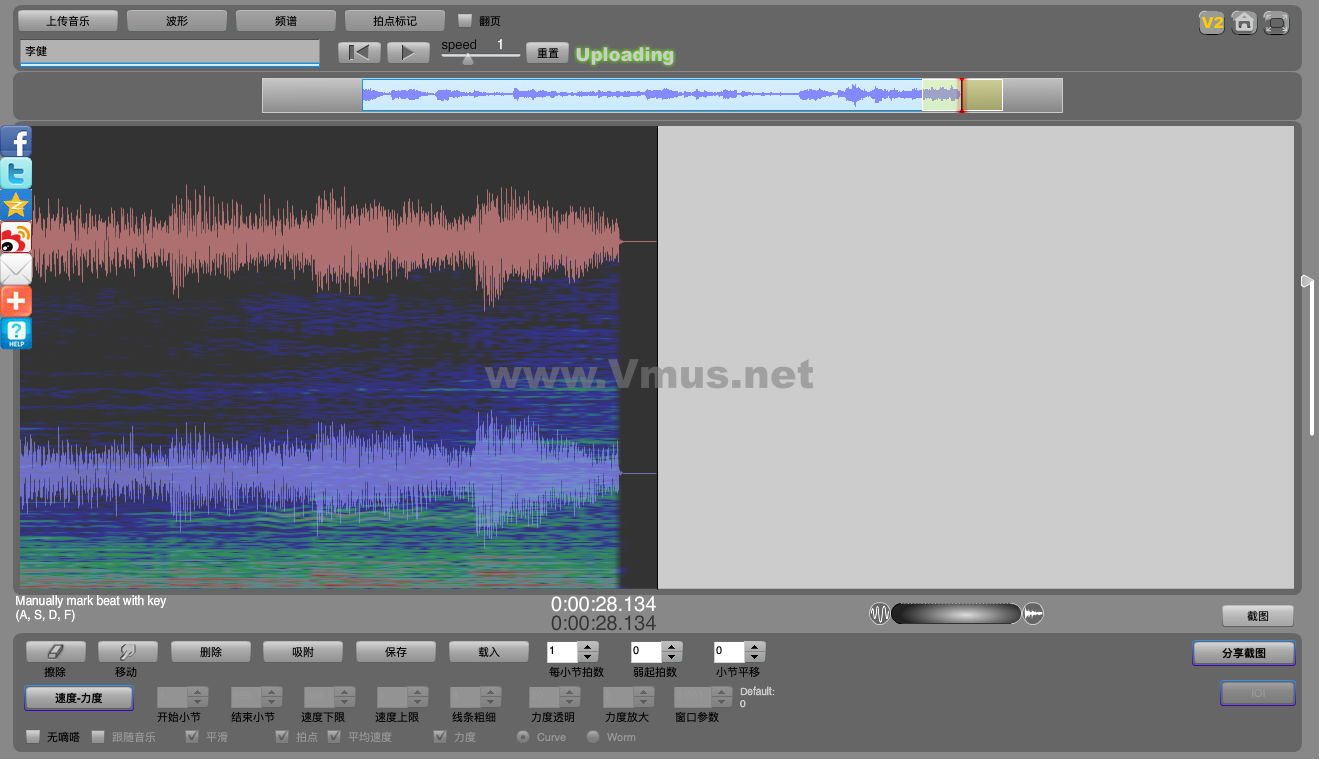Share via the Twitter sidebar icon
1319x759 pixels.
point(16,173)
